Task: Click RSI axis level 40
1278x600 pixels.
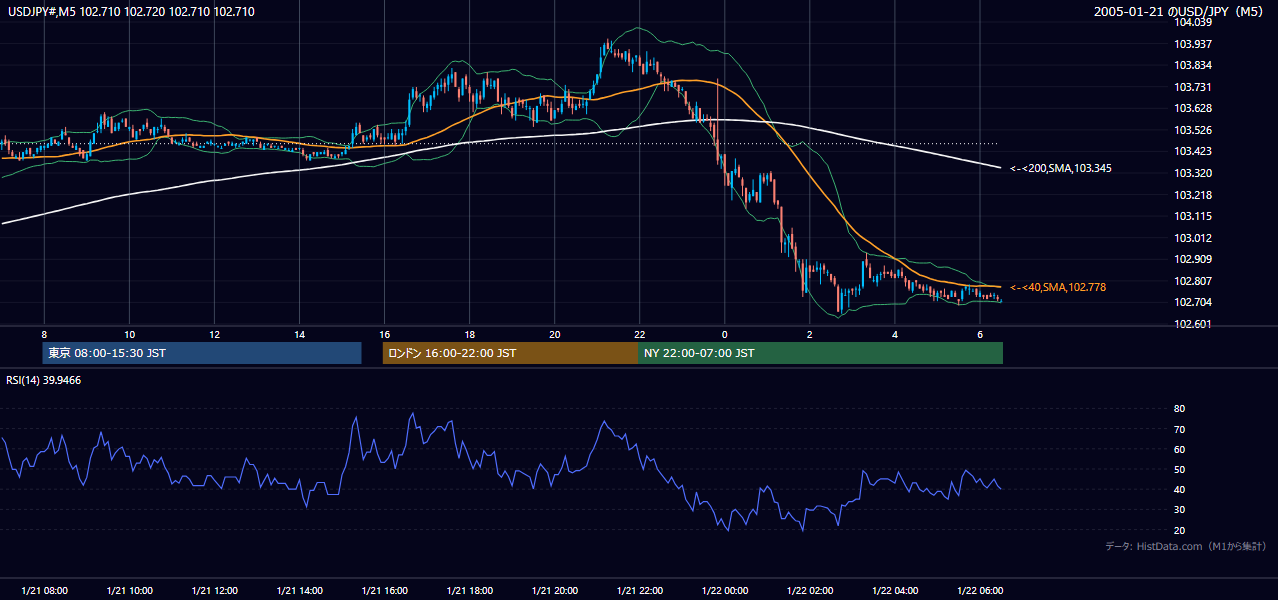Action: tap(1180, 489)
